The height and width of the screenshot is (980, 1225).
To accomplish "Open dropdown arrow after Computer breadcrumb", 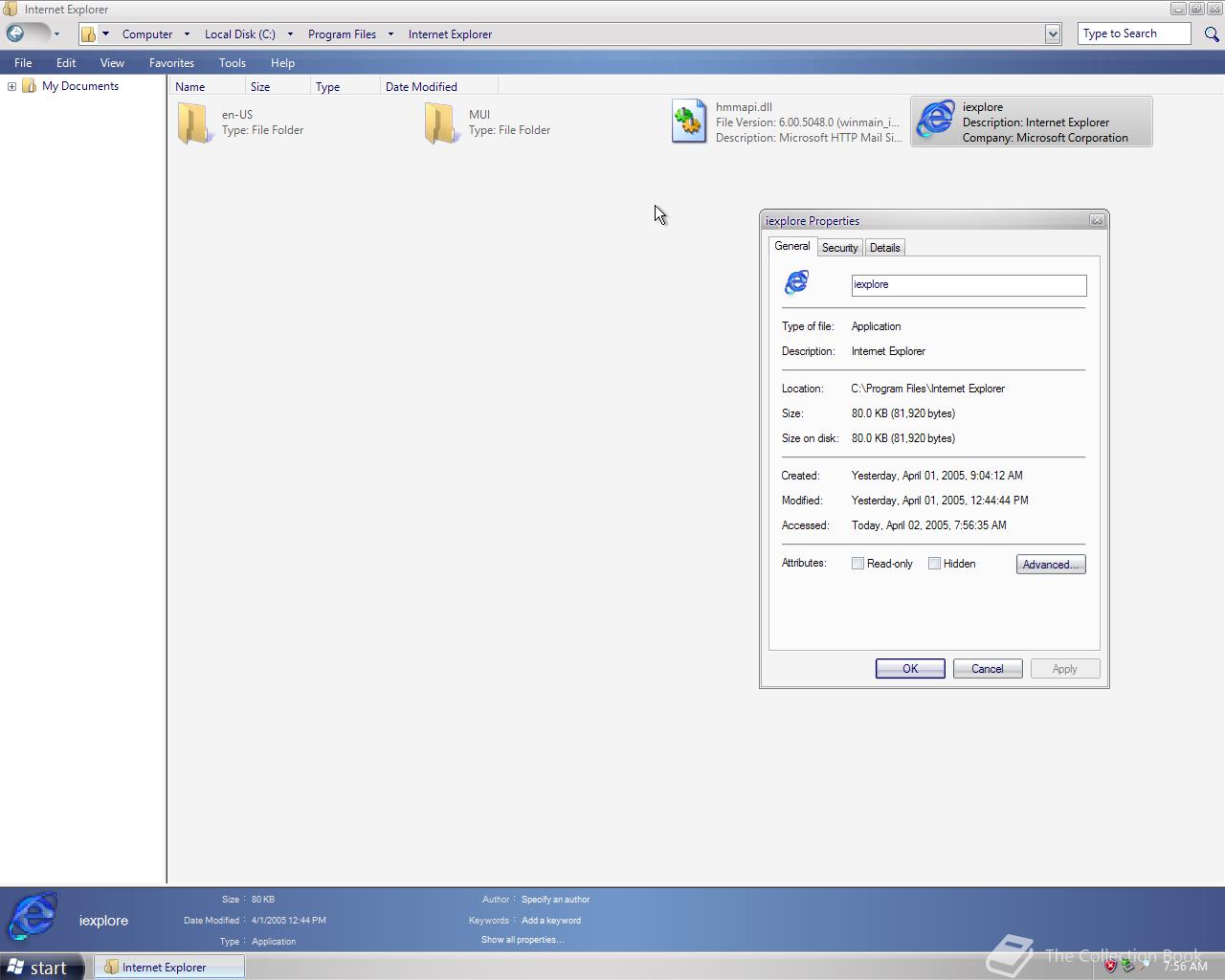I will coord(187,34).
